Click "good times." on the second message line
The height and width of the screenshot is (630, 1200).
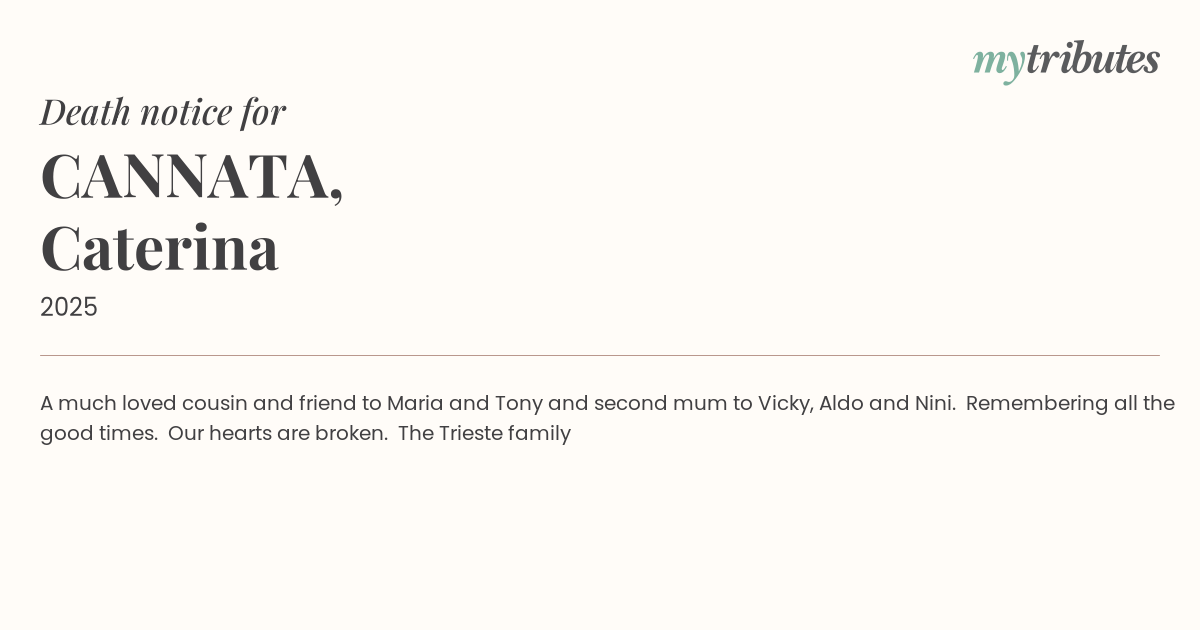click(99, 434)
